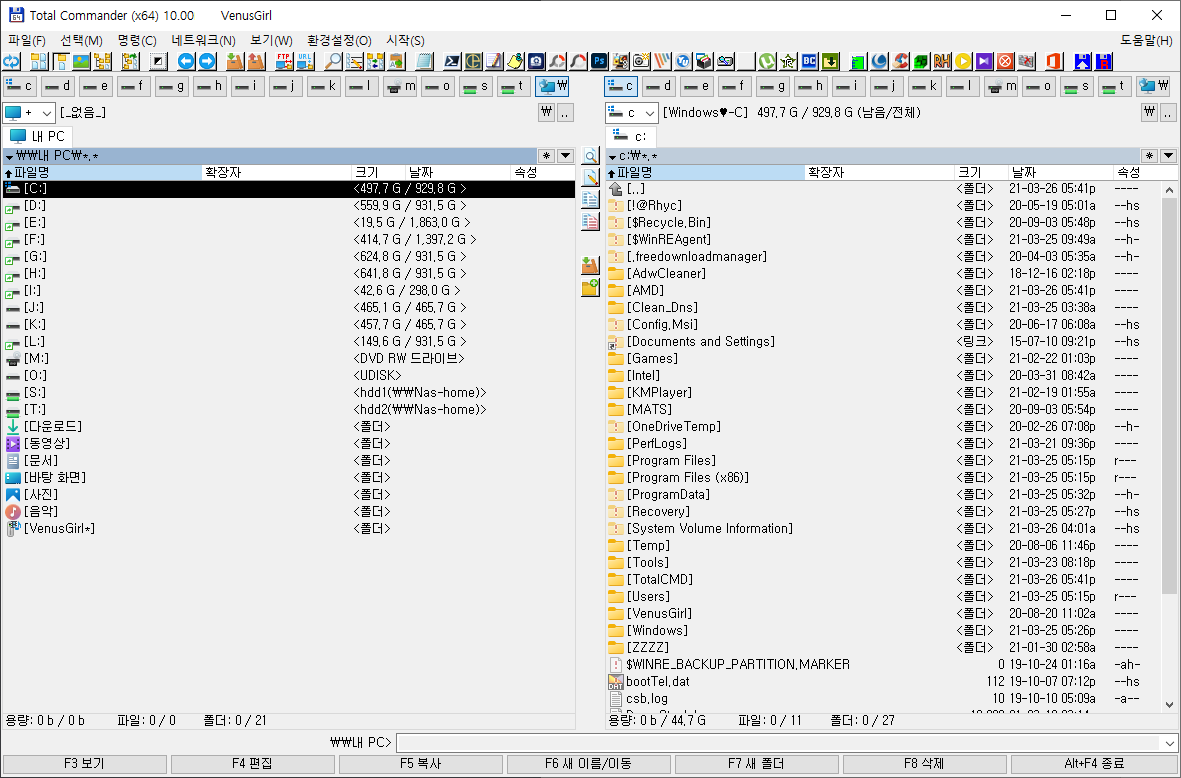Launch the magnifier Search files toolbar icon
The image size is (1181, 778).
(x=333, y=62)
